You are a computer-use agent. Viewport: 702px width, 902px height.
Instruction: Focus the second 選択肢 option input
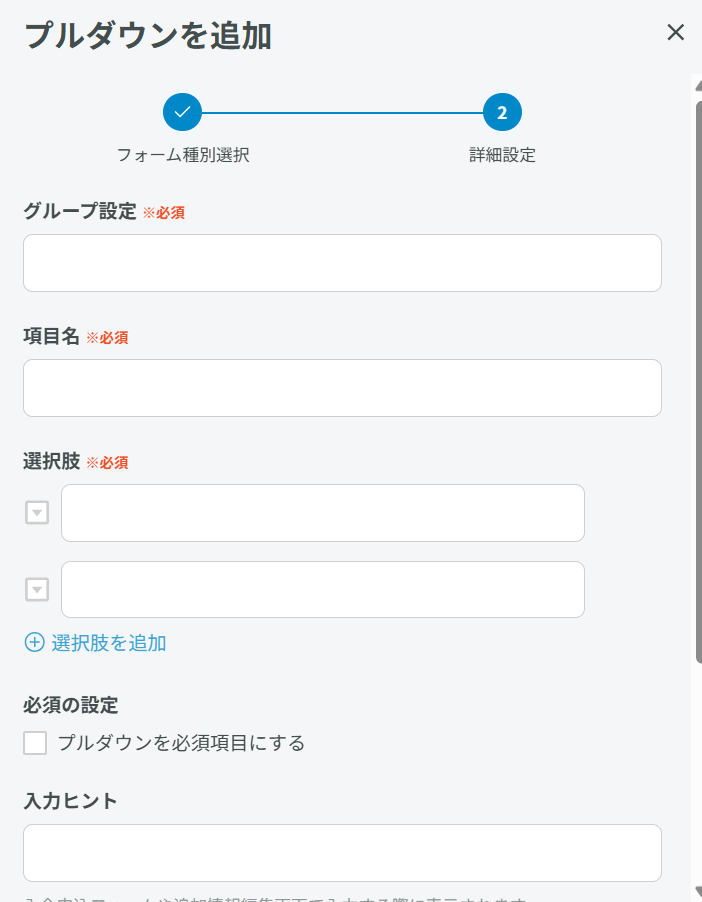(x=322, y=590)
